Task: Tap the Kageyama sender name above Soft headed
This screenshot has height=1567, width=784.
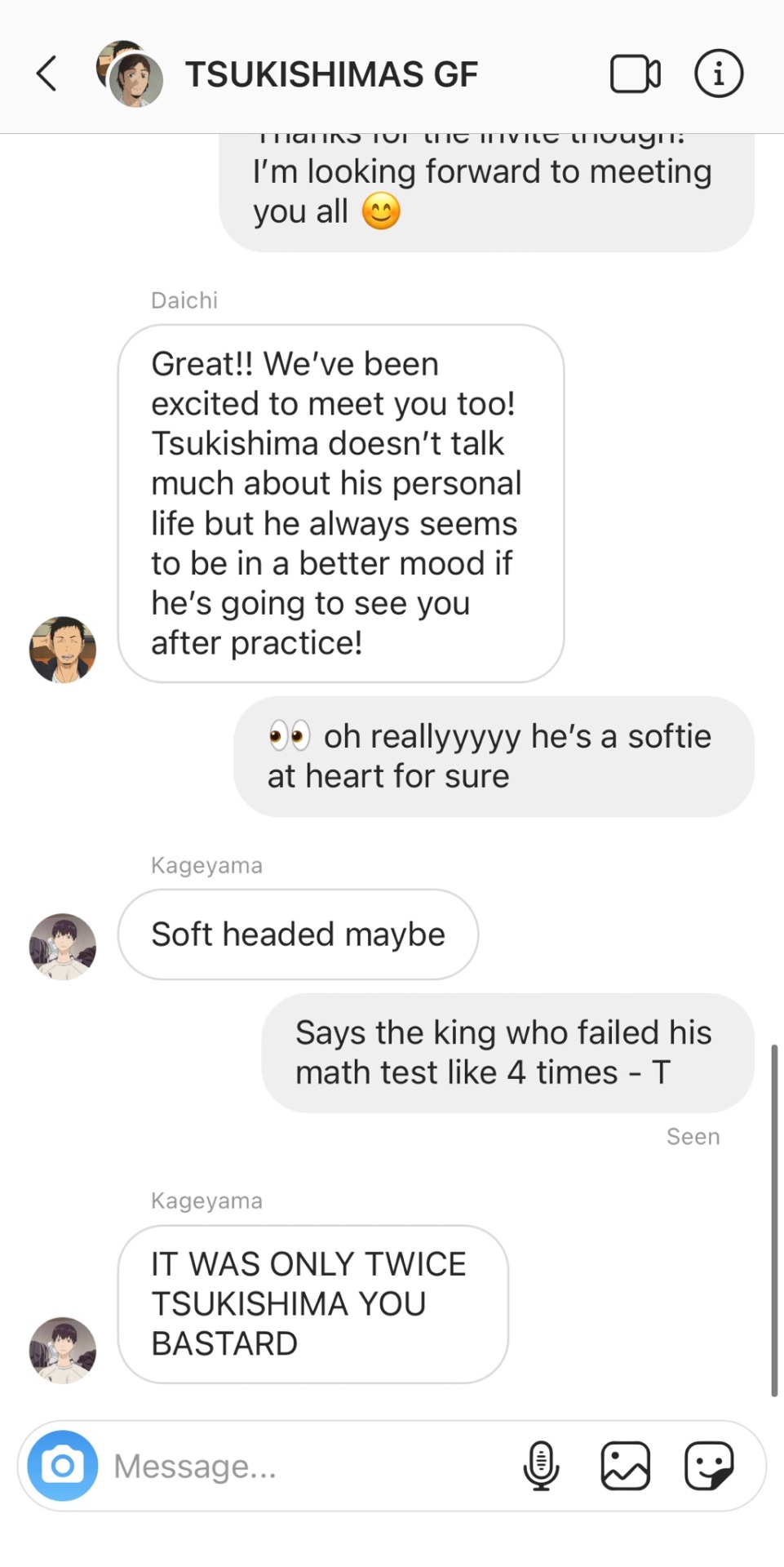Action: [206, 865]
